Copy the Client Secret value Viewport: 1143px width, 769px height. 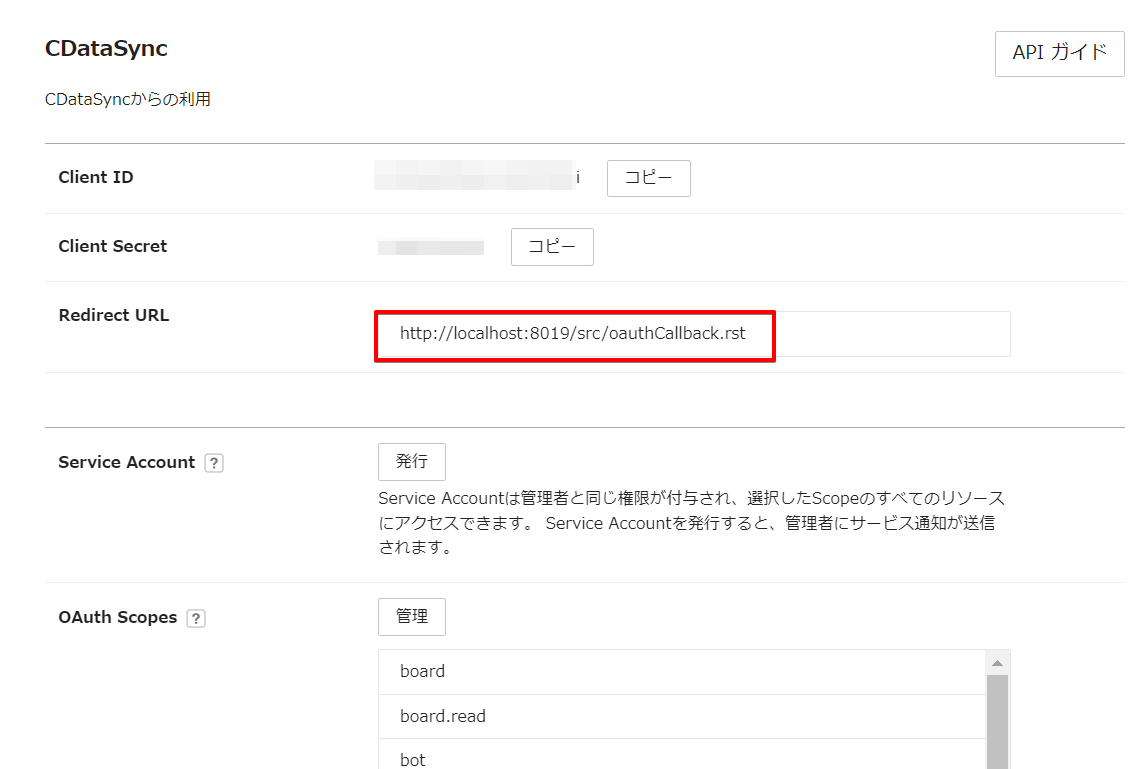click(x=552, y=246)
